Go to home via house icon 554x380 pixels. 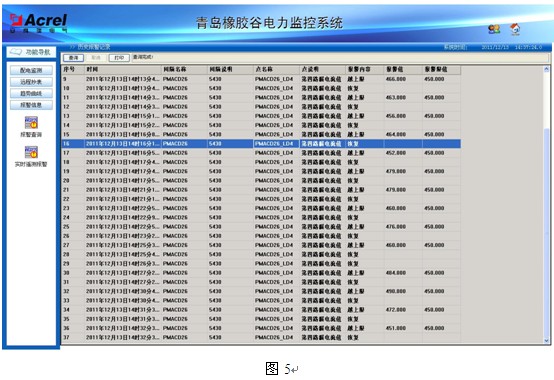point(515,29)
